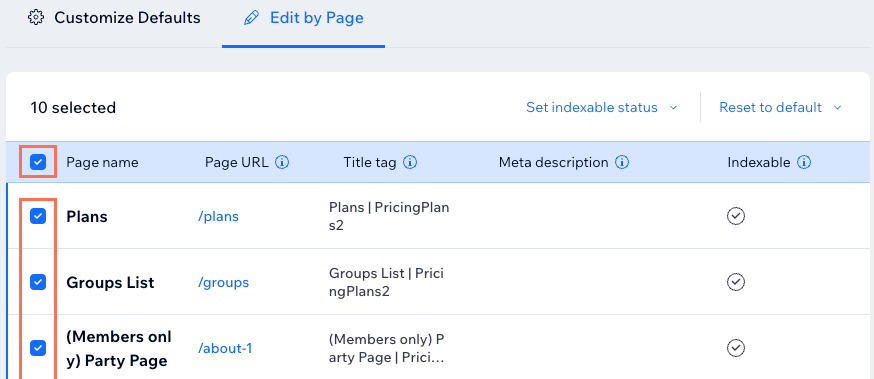The width and height of the screenshot is (874, 379).
Task: Uncheck the (Members only) Party Page checkbox
Action: pyautogui.click(x=38, y=348)
